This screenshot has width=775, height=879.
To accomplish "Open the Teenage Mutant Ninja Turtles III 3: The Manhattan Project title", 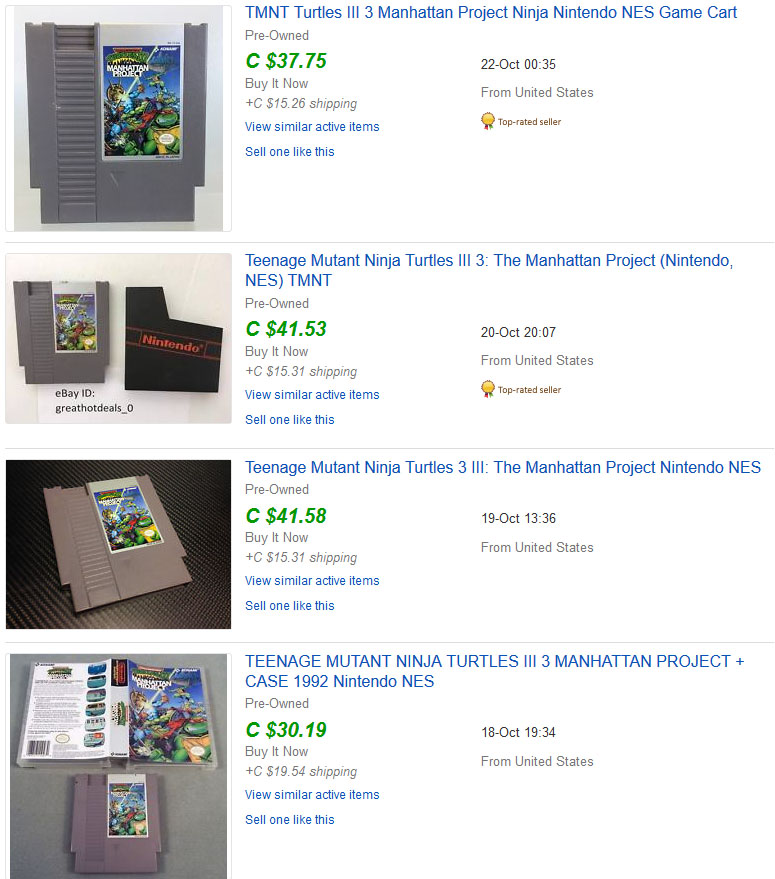I will coord(489,270).
